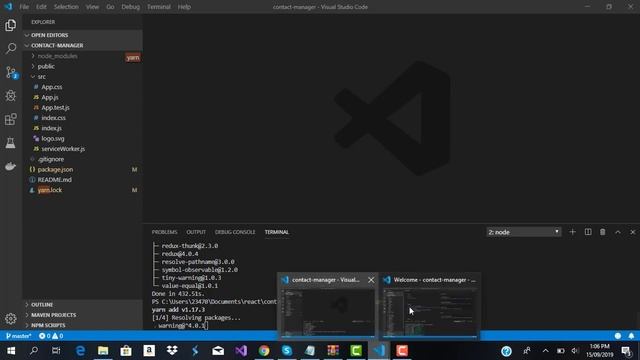Open the notifications bell in status bar
Image resolution: width=640 pixels, height=360 pixels.
click(x=631, y=336)
